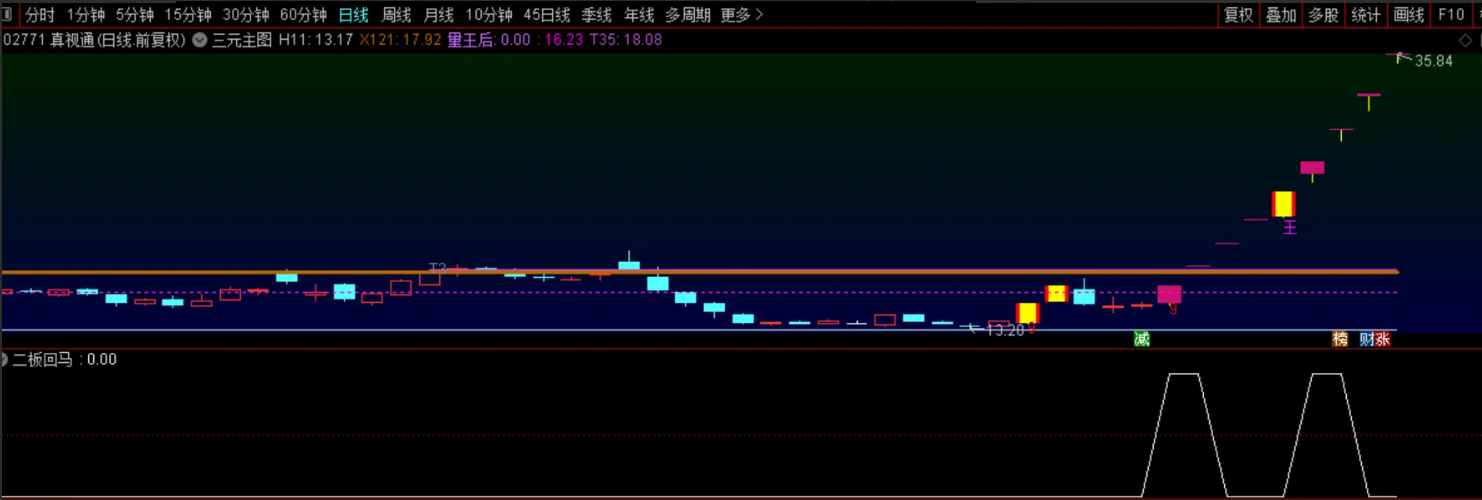The width and height of the screenshot is (1482, 500).
Task: Open the indicator dropdown beside 三元主图
Action: click(200, 40)
